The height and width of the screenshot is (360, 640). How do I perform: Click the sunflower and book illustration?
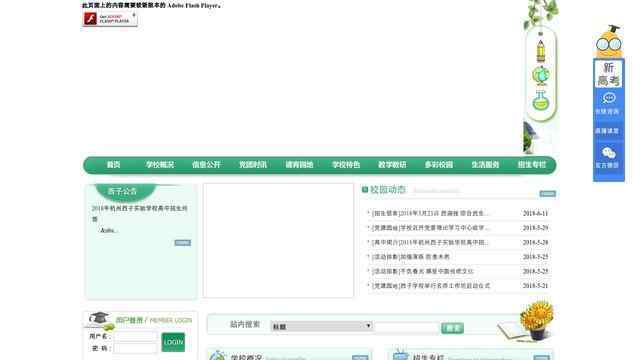pos(526,322)
